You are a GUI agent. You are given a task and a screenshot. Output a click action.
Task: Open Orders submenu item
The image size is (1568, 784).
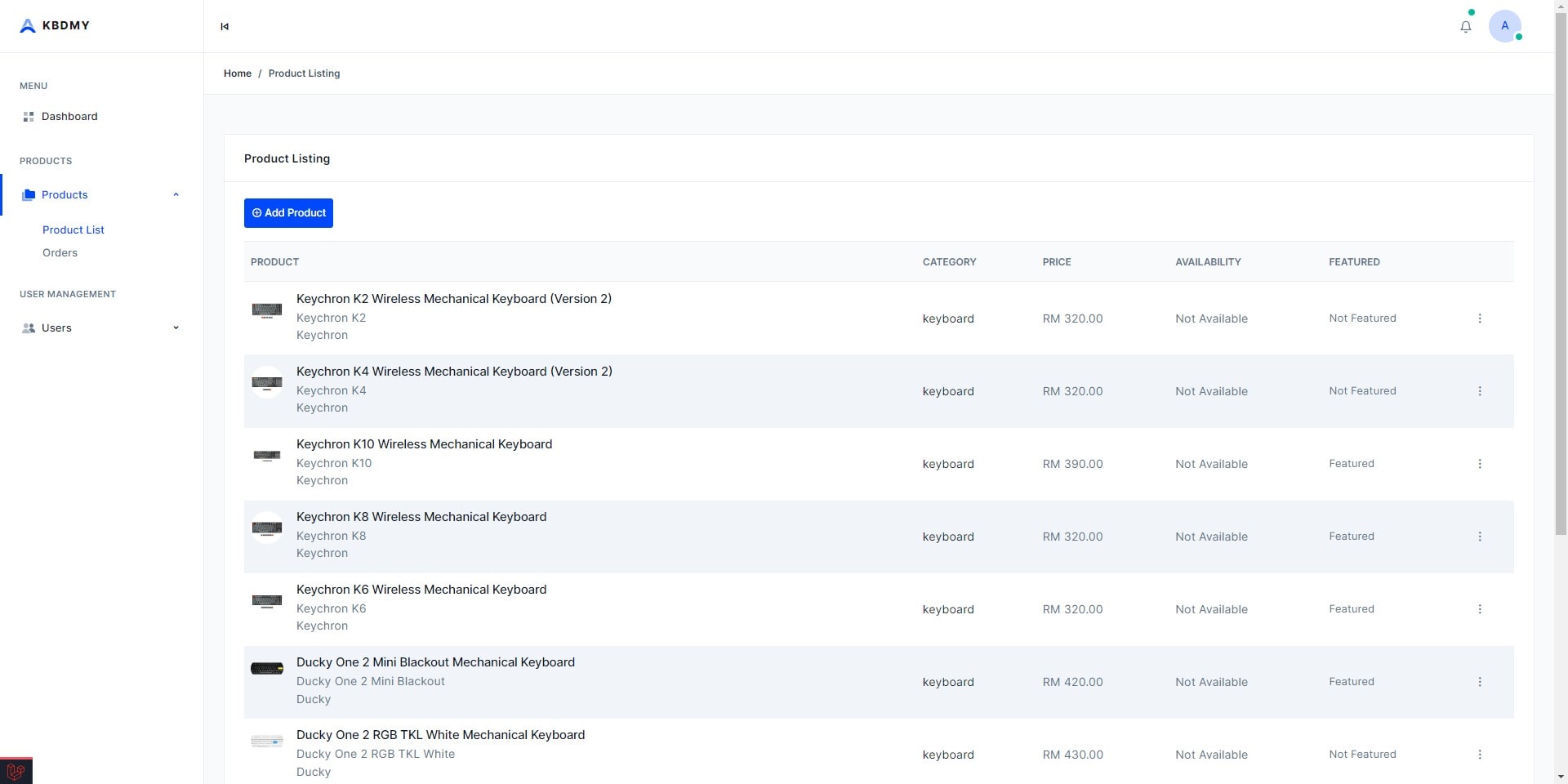click(60, 253)
